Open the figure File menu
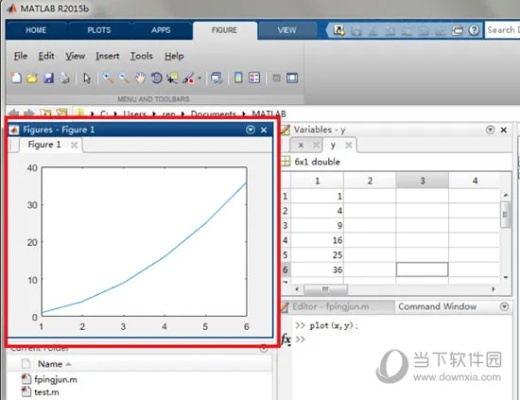 coord(20,56)
